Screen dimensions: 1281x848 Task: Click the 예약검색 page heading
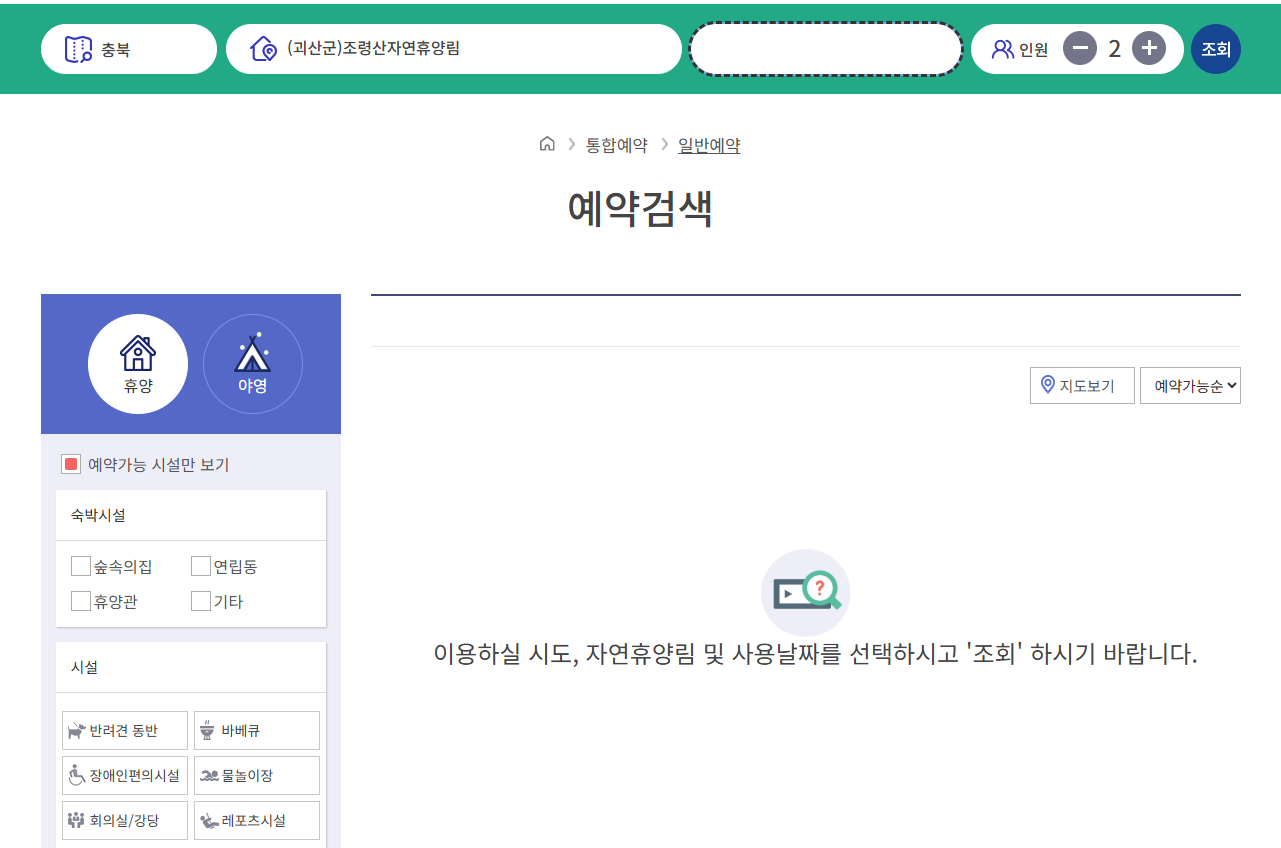pos(640,209)
